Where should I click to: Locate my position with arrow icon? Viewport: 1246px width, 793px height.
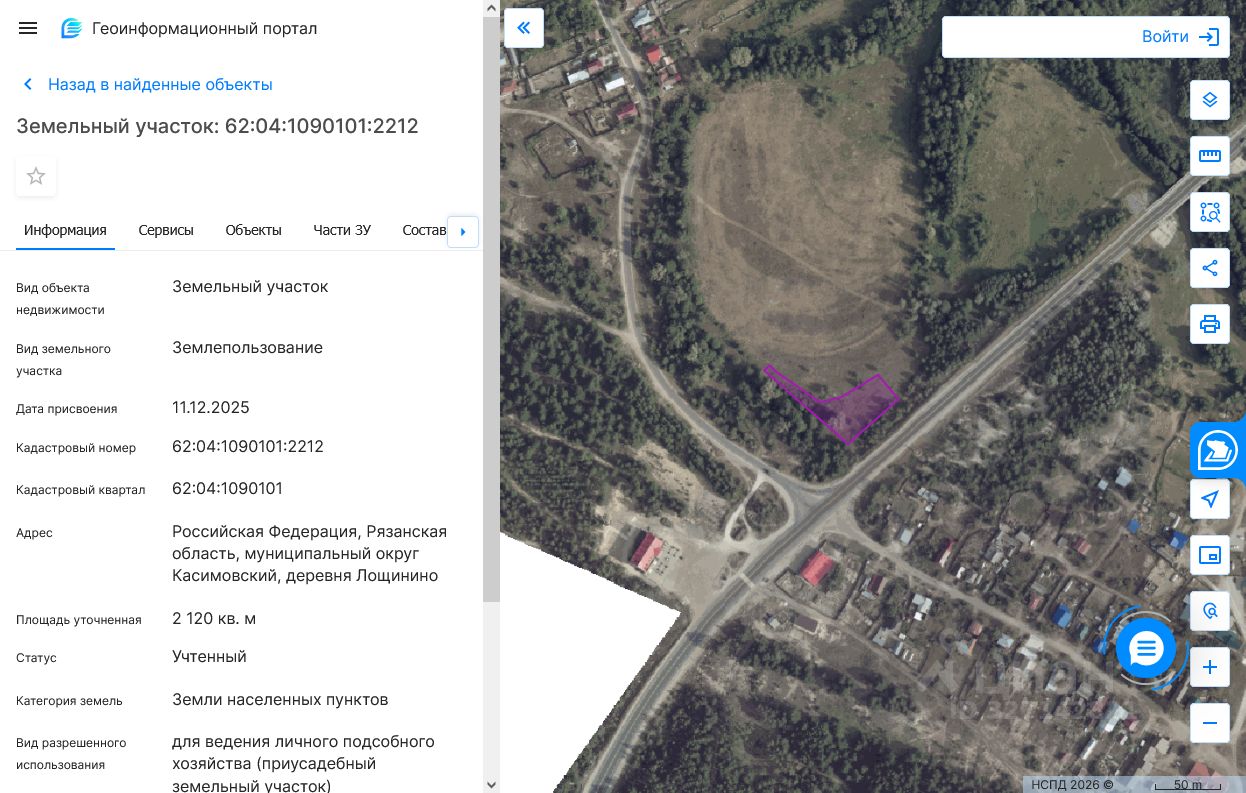[1210, 499]
